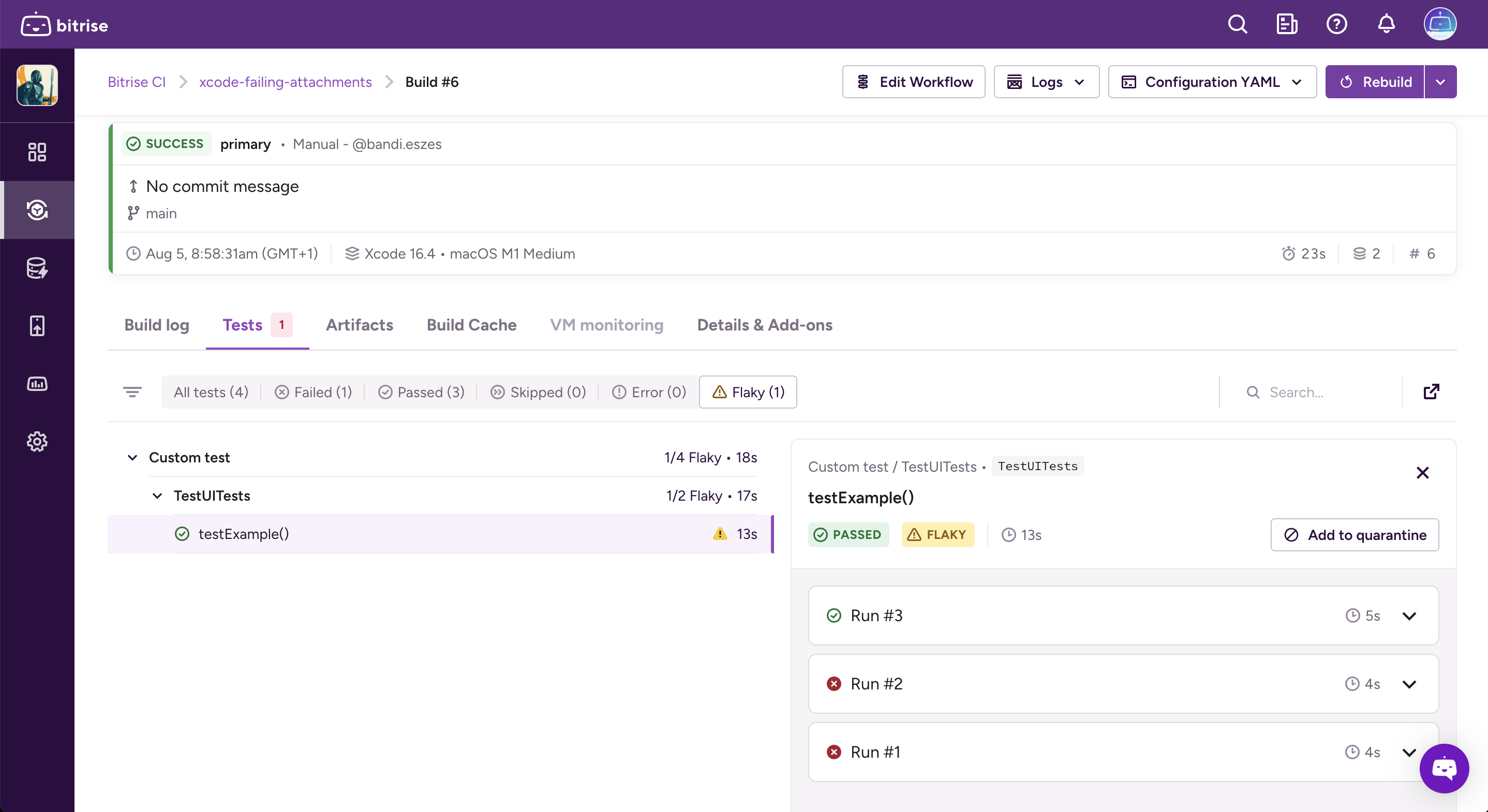Switch to the Build log tab

pos(157,325)
